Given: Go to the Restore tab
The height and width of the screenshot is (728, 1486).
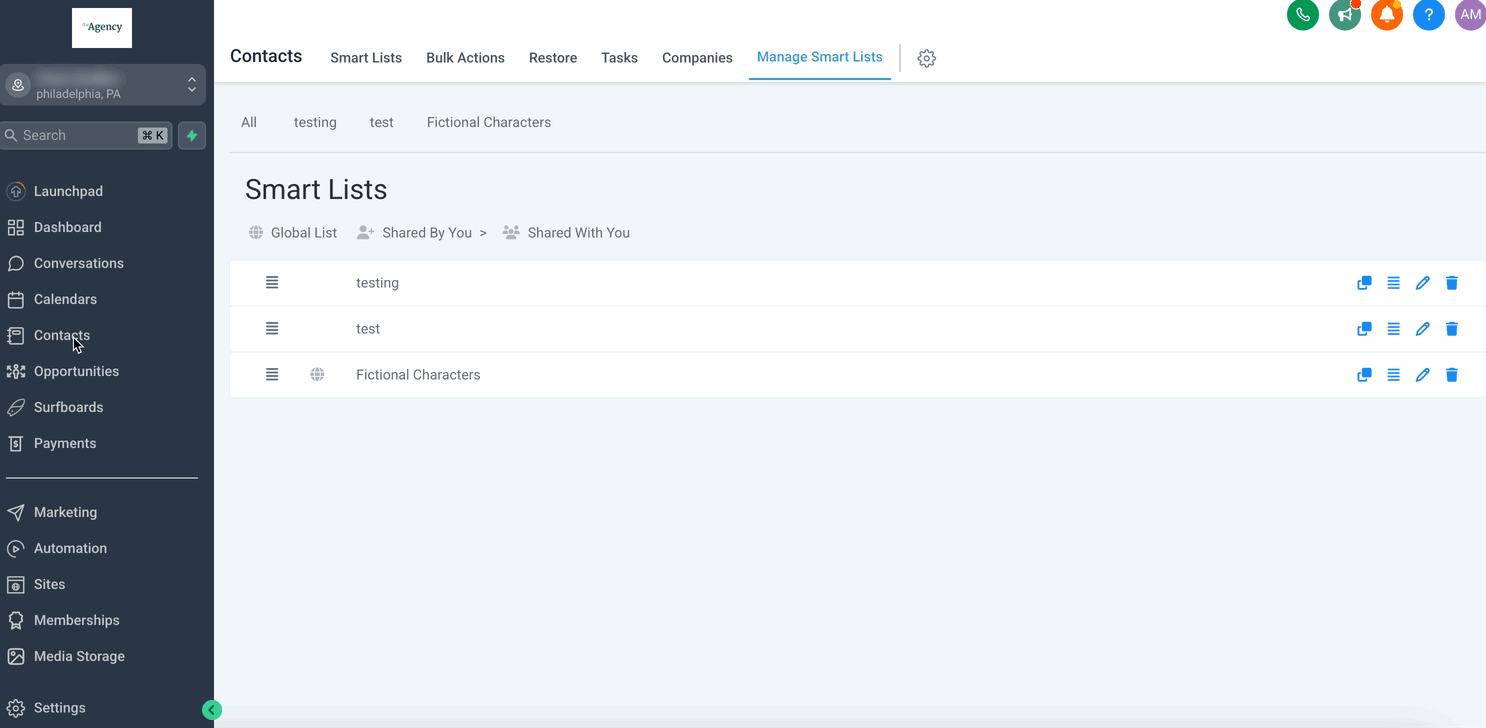Looking at the screenshot, I should click(553, 58).
